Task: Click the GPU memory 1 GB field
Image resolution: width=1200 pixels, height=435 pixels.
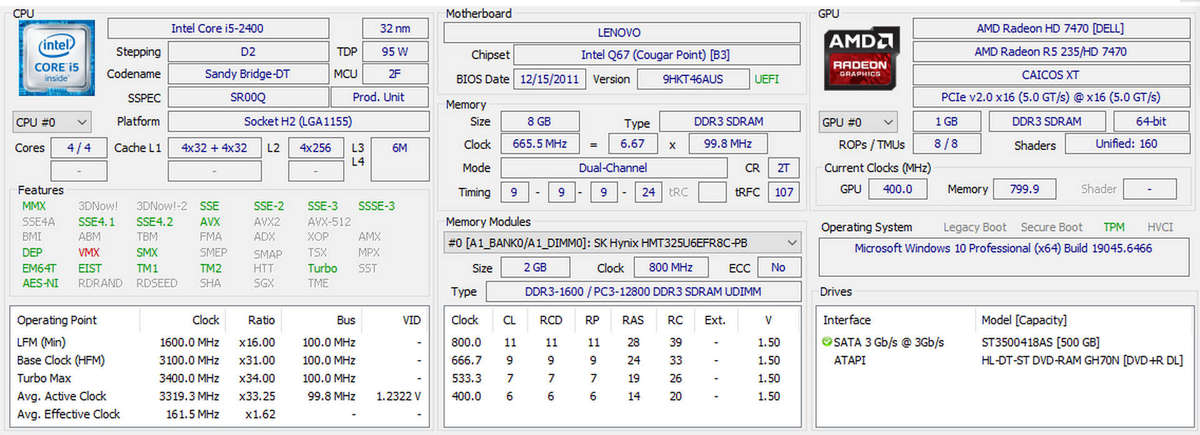Action: (945, 121)
